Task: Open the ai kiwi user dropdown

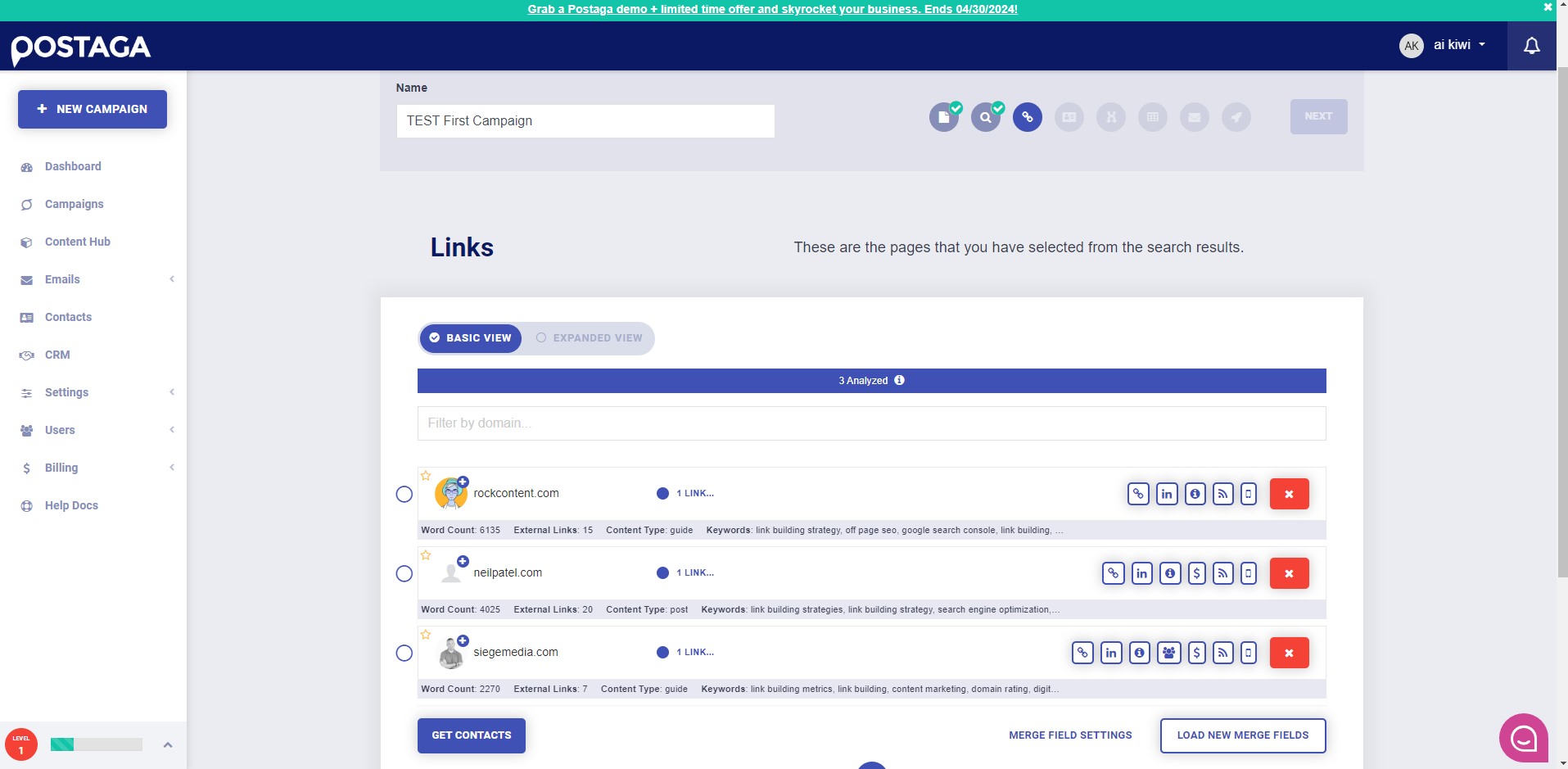Action: pos(1443,45)
